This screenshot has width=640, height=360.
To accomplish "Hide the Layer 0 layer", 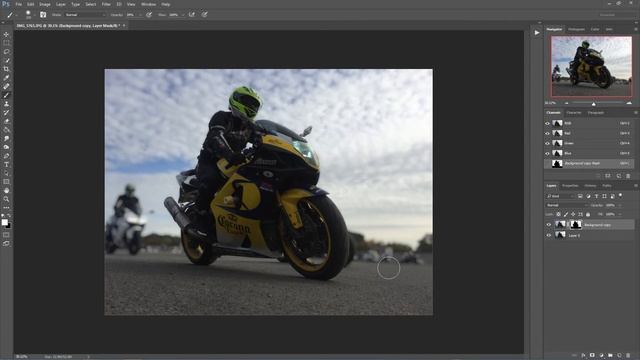I will 549,235.
